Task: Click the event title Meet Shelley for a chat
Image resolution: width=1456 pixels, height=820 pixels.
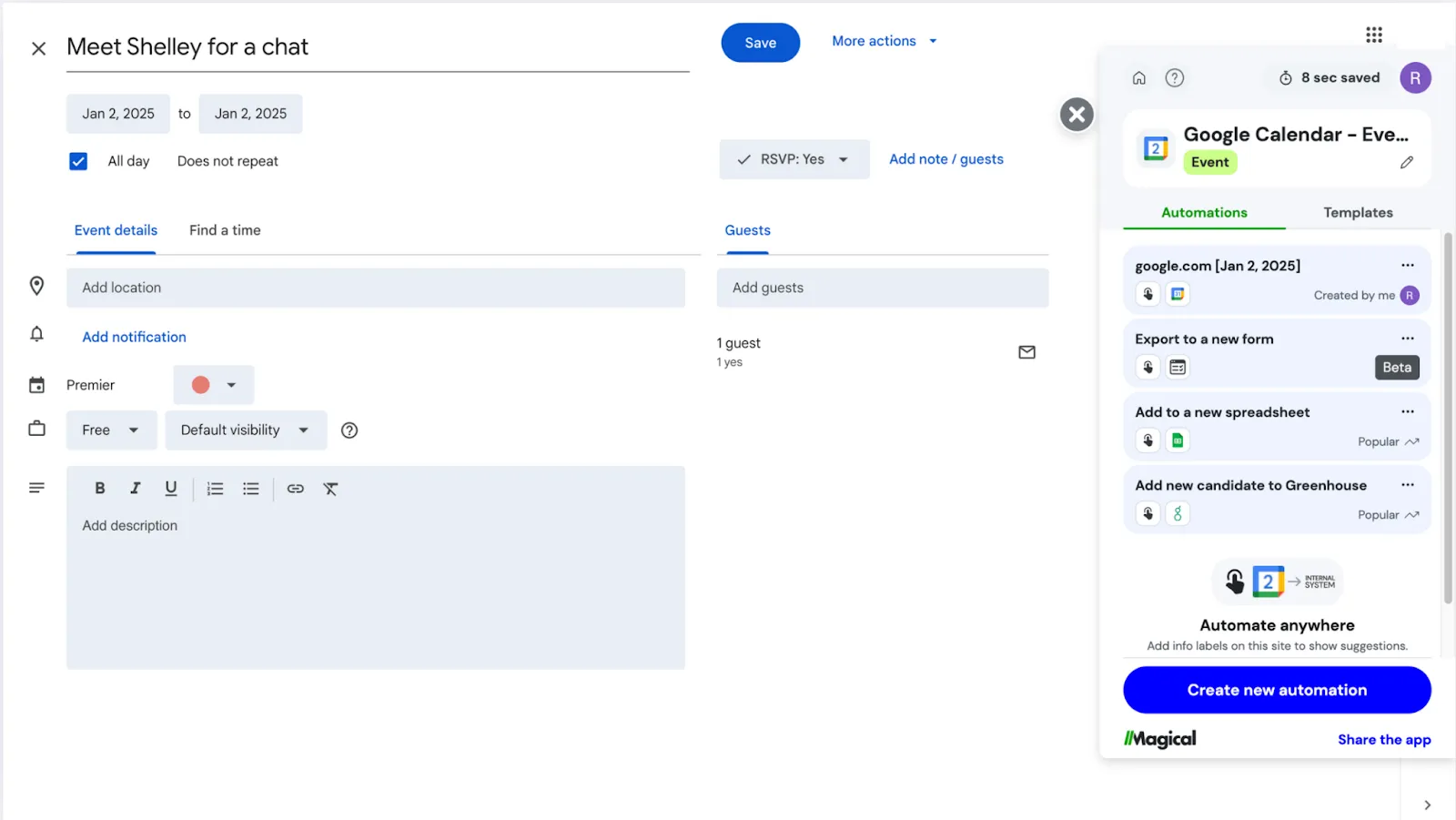Action: pyautogui.click(x=378, y=46)
